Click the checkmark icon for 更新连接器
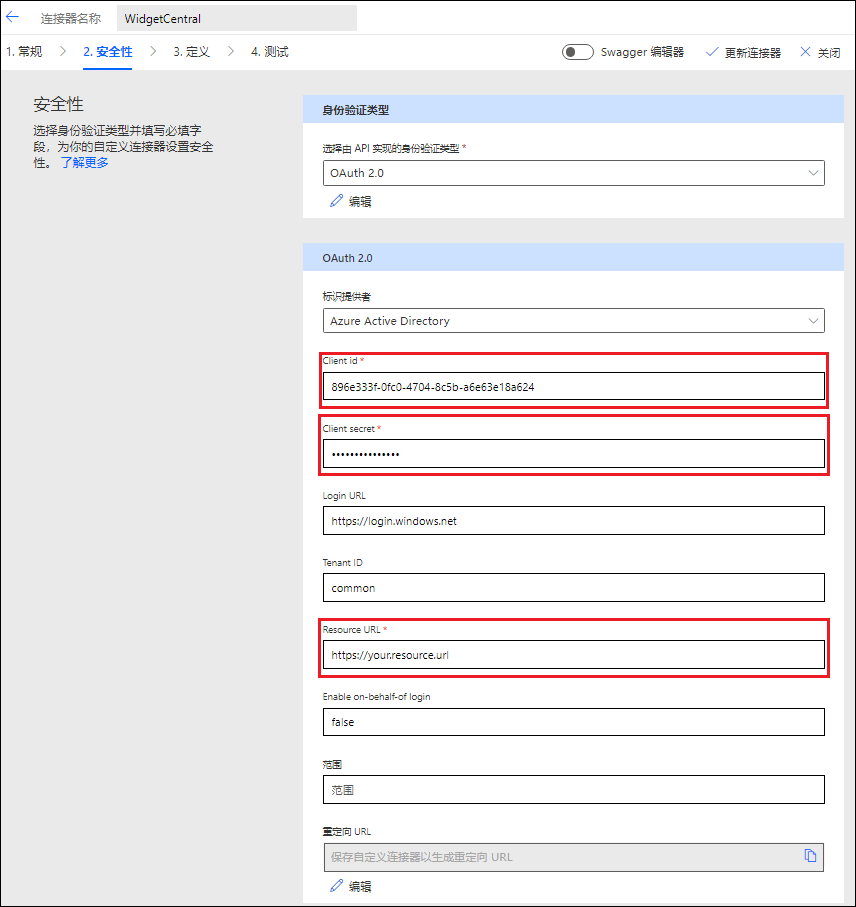 (x=712, y=52)
